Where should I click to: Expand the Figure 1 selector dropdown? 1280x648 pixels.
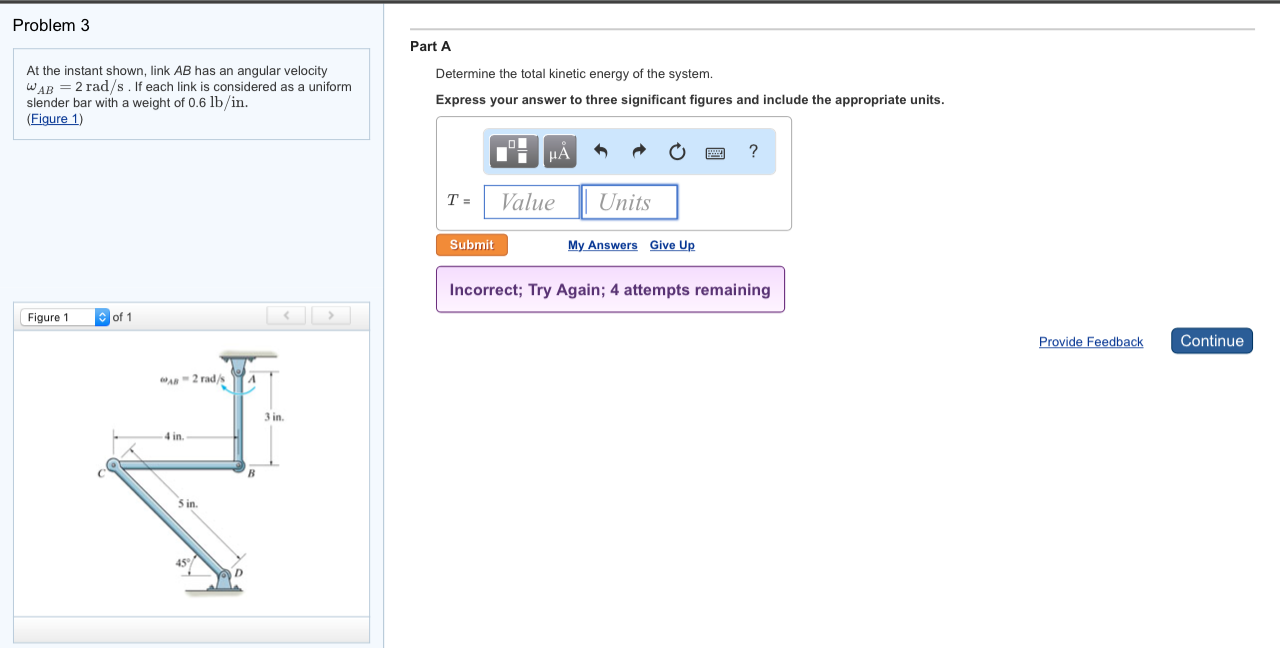click(x=65, y=317)
